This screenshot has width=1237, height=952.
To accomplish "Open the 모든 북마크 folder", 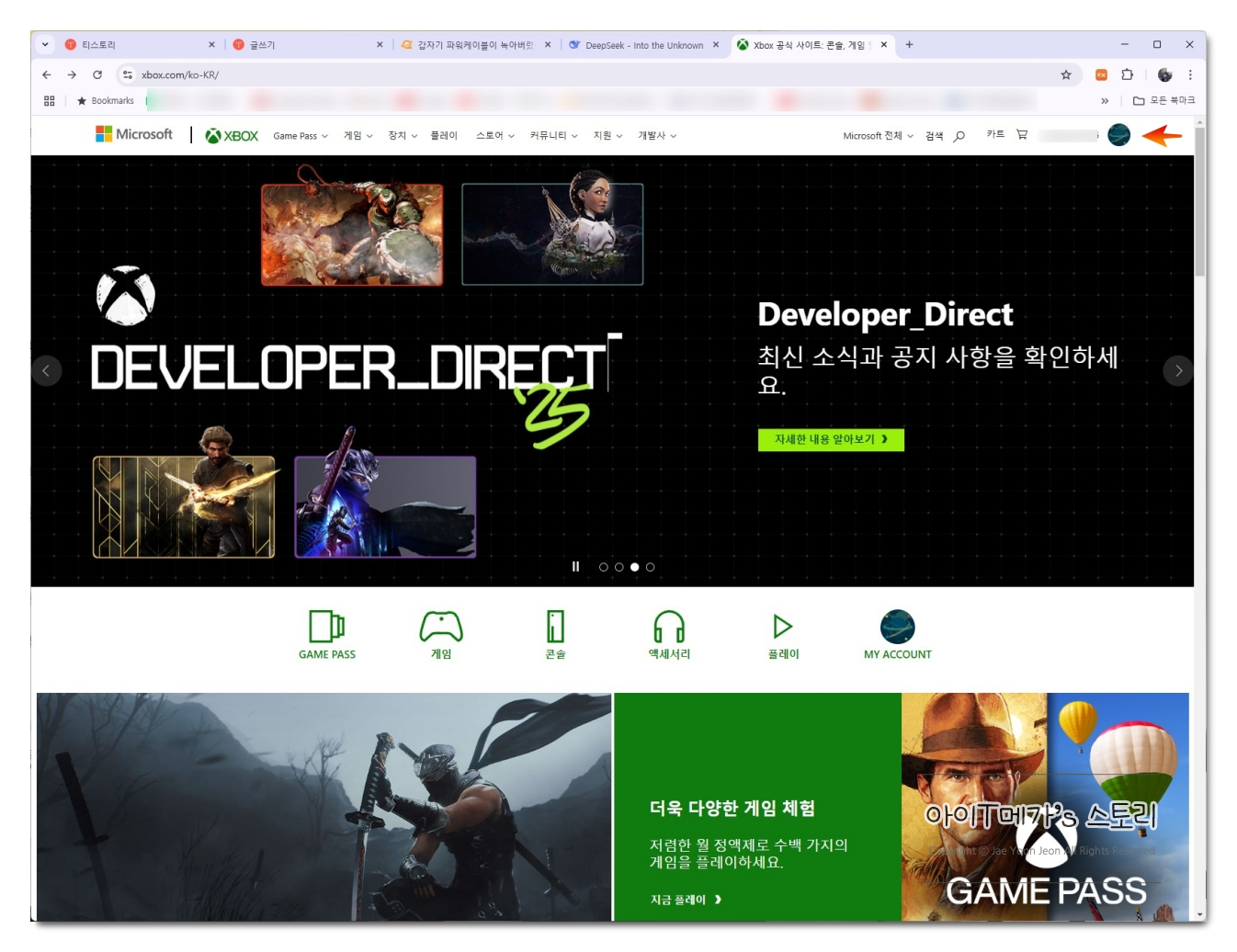I will pos(1163,101).
